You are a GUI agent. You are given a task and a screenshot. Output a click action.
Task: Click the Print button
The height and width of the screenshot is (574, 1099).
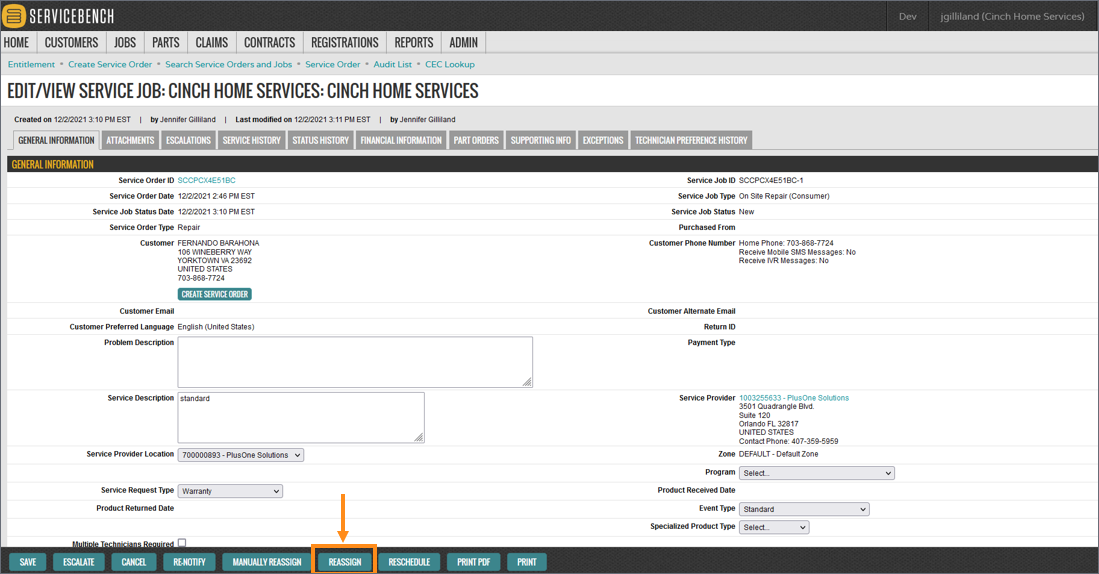[527, 562]
